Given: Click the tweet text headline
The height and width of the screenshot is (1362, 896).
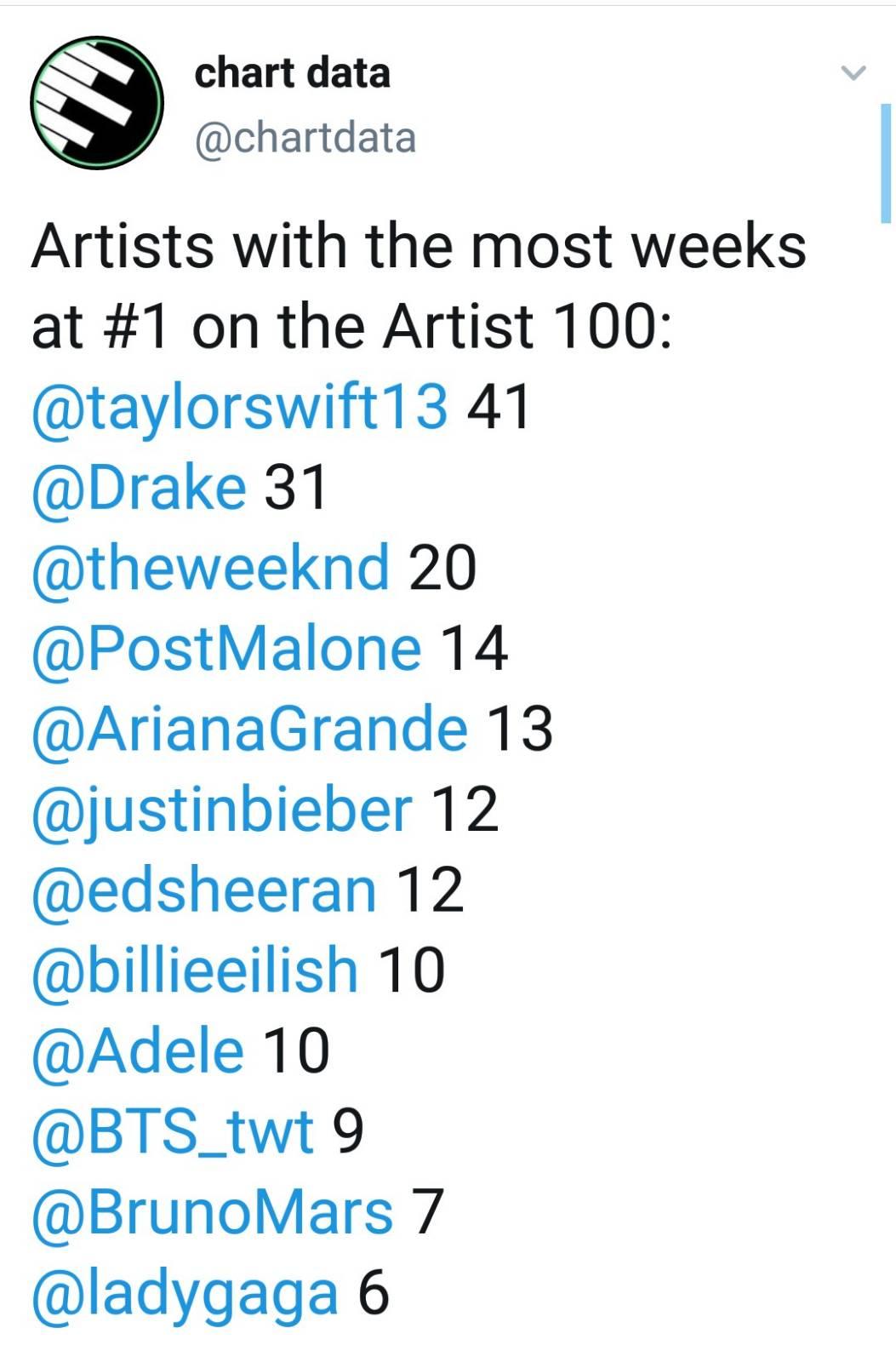Looking at the screenshot, I should pyautogui.click(x=419, y=285).
